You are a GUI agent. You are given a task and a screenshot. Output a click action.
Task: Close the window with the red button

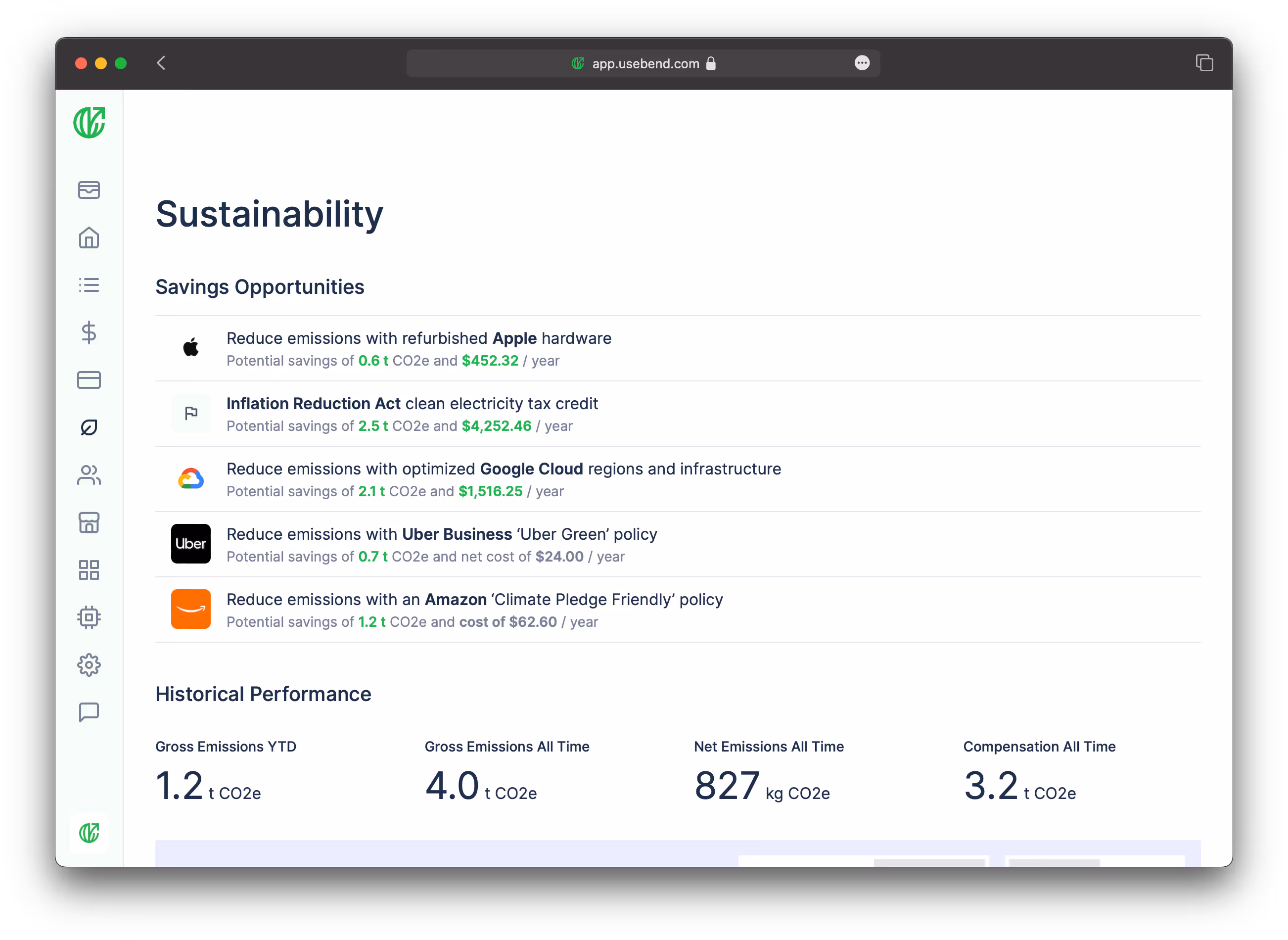click(81, 63)
